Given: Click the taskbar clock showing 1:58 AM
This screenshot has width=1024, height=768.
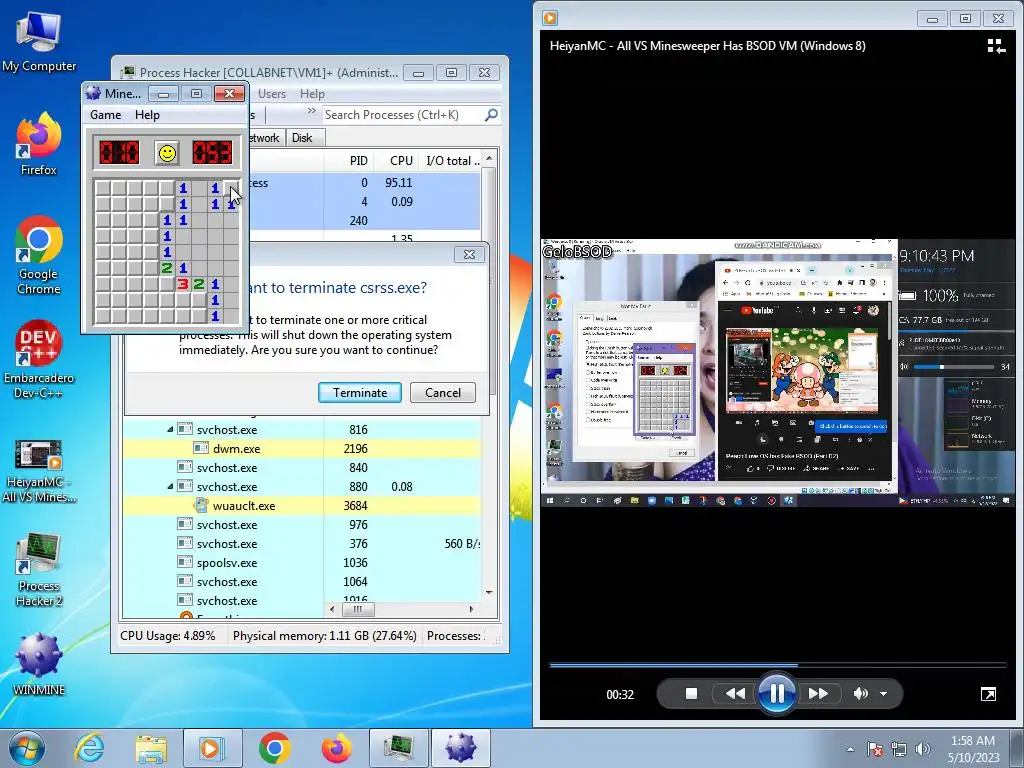Looking at the screenshot, I should (x=973, y=749).
